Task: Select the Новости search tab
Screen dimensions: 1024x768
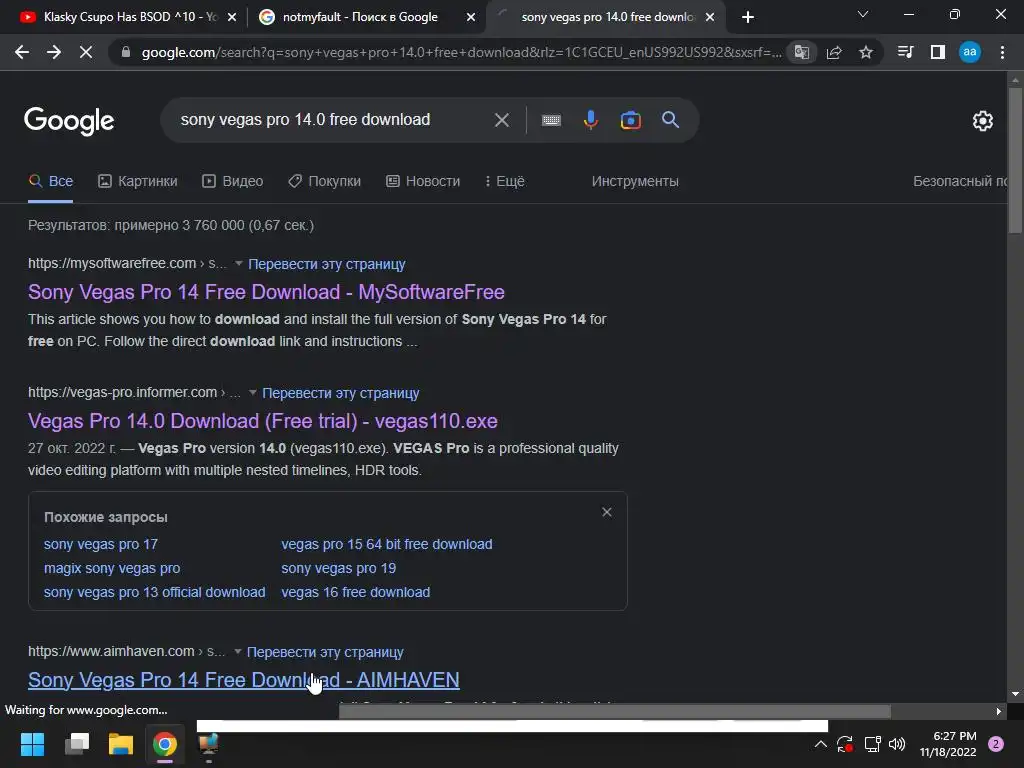Action: click(x=423, y=181)
